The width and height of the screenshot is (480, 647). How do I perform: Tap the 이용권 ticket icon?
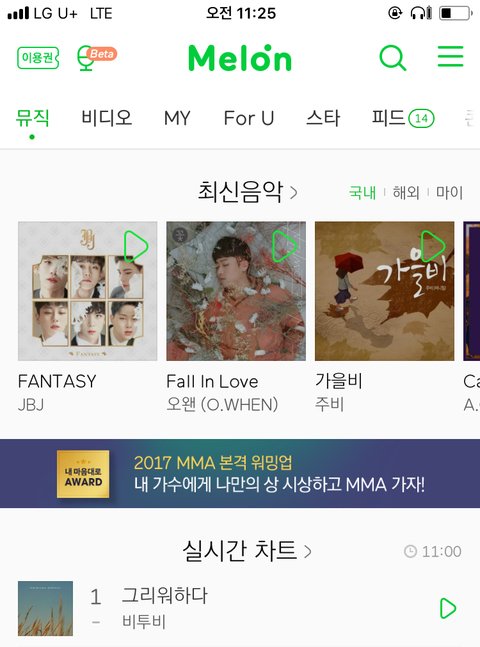[x=38, y=57]
